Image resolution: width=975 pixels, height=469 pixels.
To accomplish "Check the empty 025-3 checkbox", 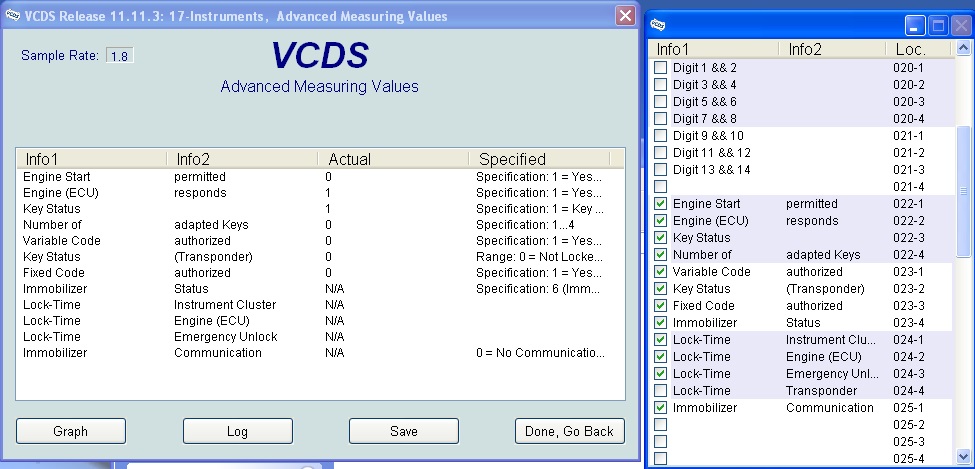I will (660, 442).
